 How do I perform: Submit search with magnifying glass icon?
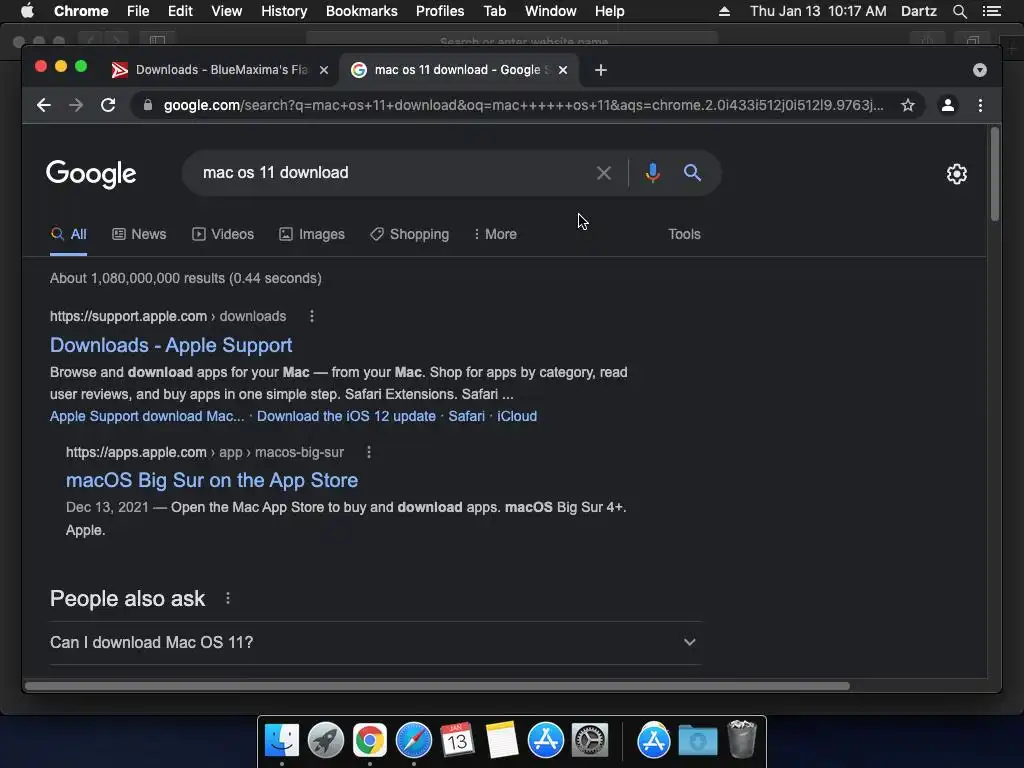point(692,173)
